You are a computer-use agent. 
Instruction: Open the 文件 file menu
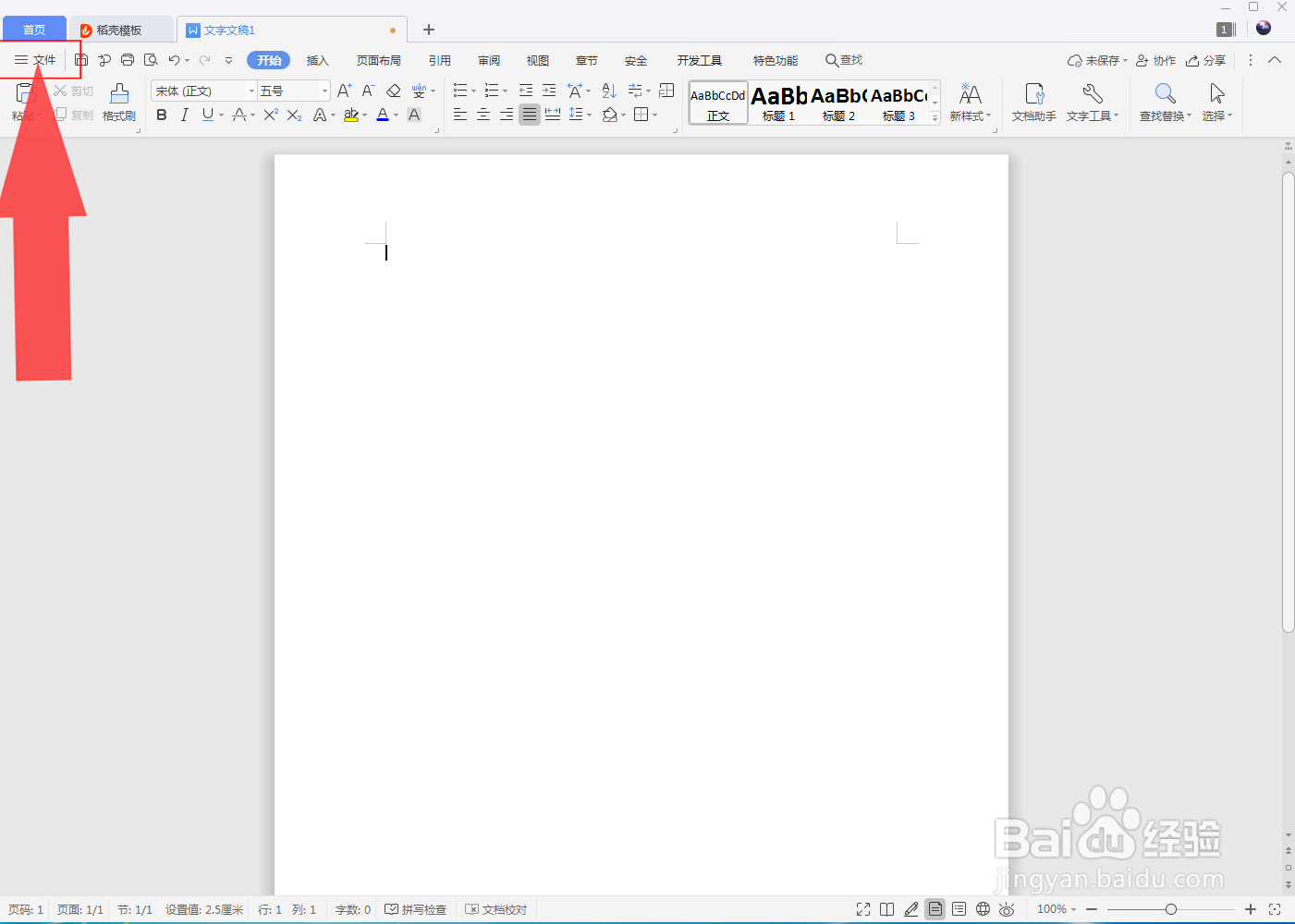35,60
